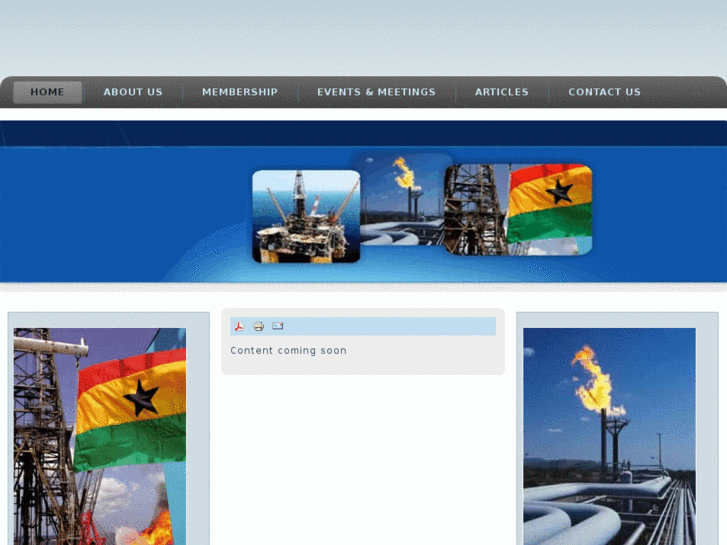Screen dimensions: 727x545
Task: Click the printer icon above the article
Action: [x=259, y=327]
